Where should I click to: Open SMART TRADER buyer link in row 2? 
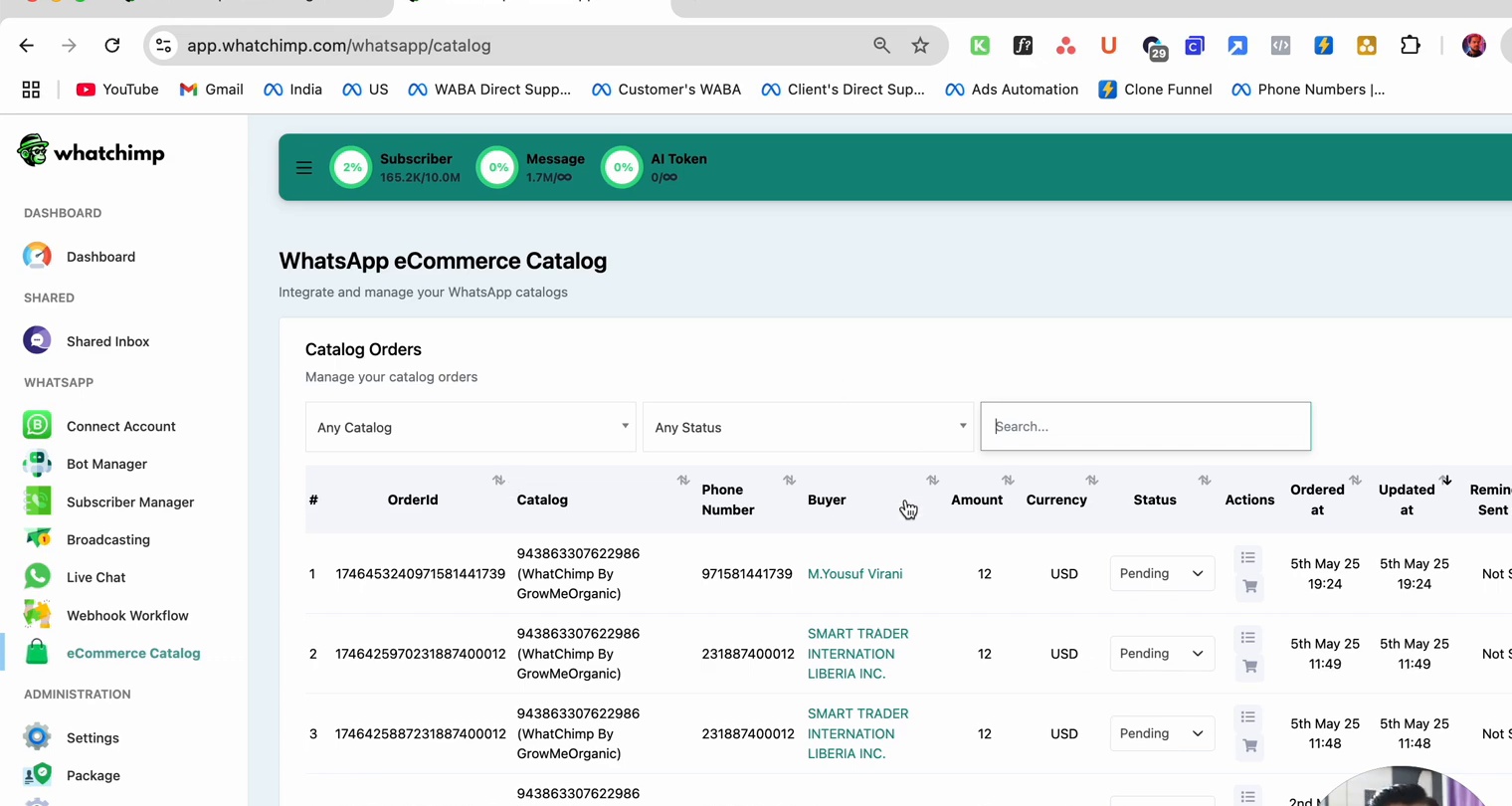857,654
